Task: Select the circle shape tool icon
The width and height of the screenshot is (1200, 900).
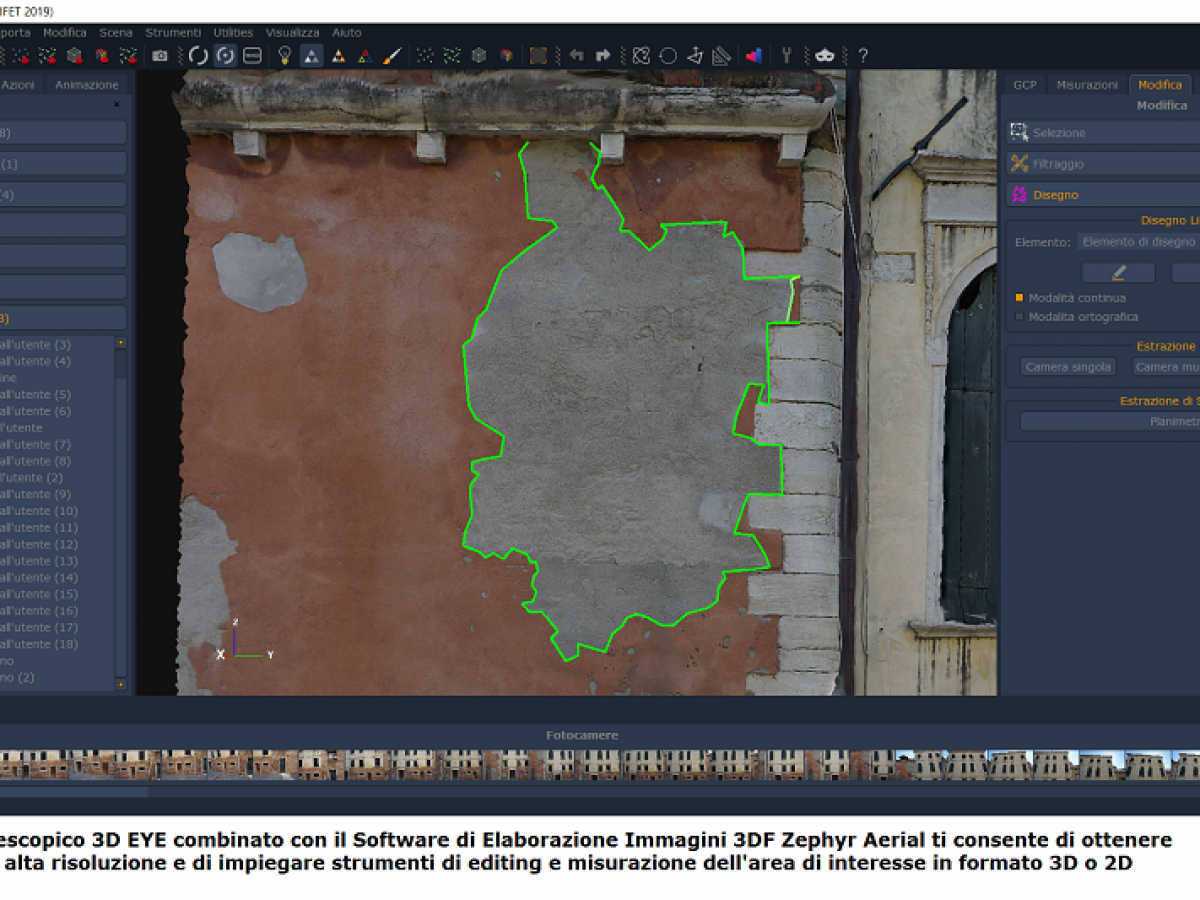Action: [668, 55]
